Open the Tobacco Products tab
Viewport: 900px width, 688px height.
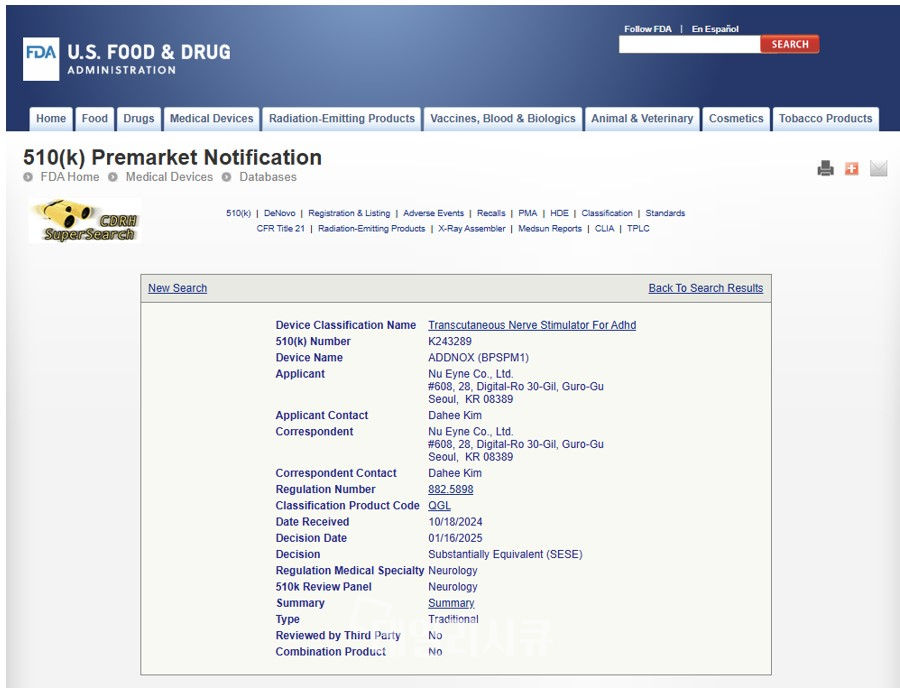(x=826, y=118)
